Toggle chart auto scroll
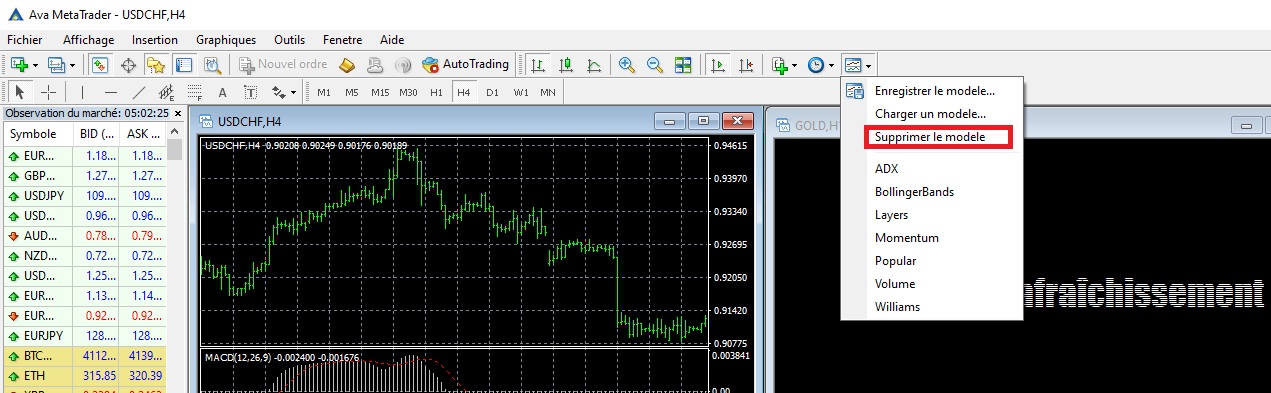Image resolution: width=1271 pixels, height=393 pixels. pyautogui.click(x=717, y=65)
